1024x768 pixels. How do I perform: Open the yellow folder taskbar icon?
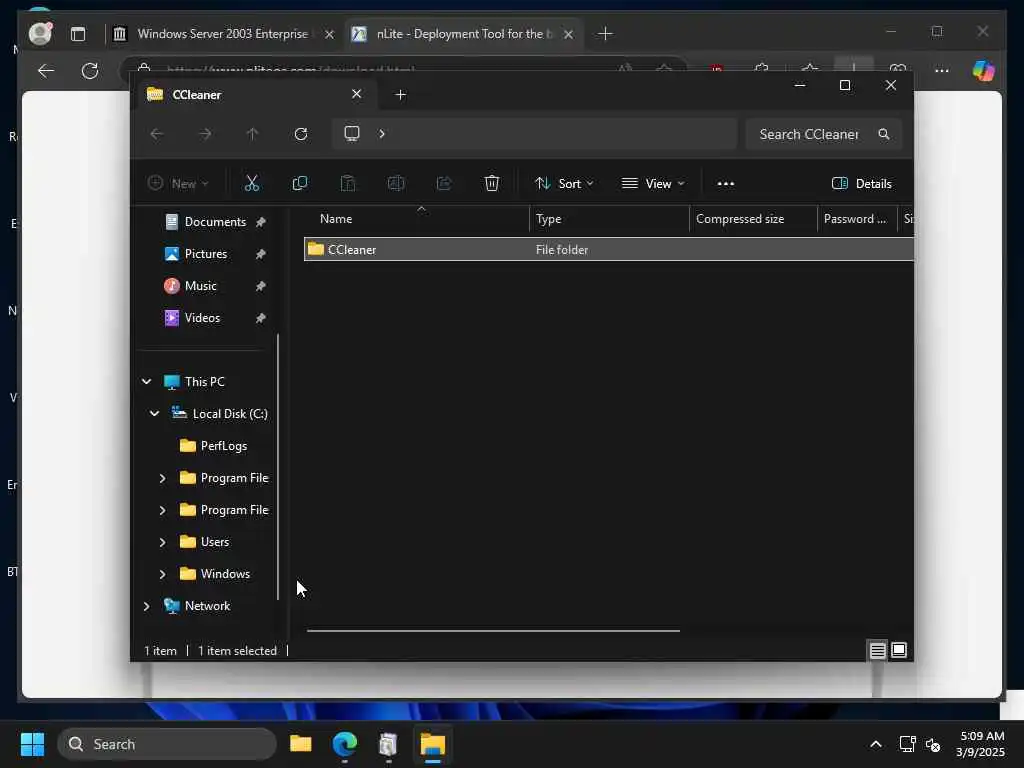coord(300,744)
